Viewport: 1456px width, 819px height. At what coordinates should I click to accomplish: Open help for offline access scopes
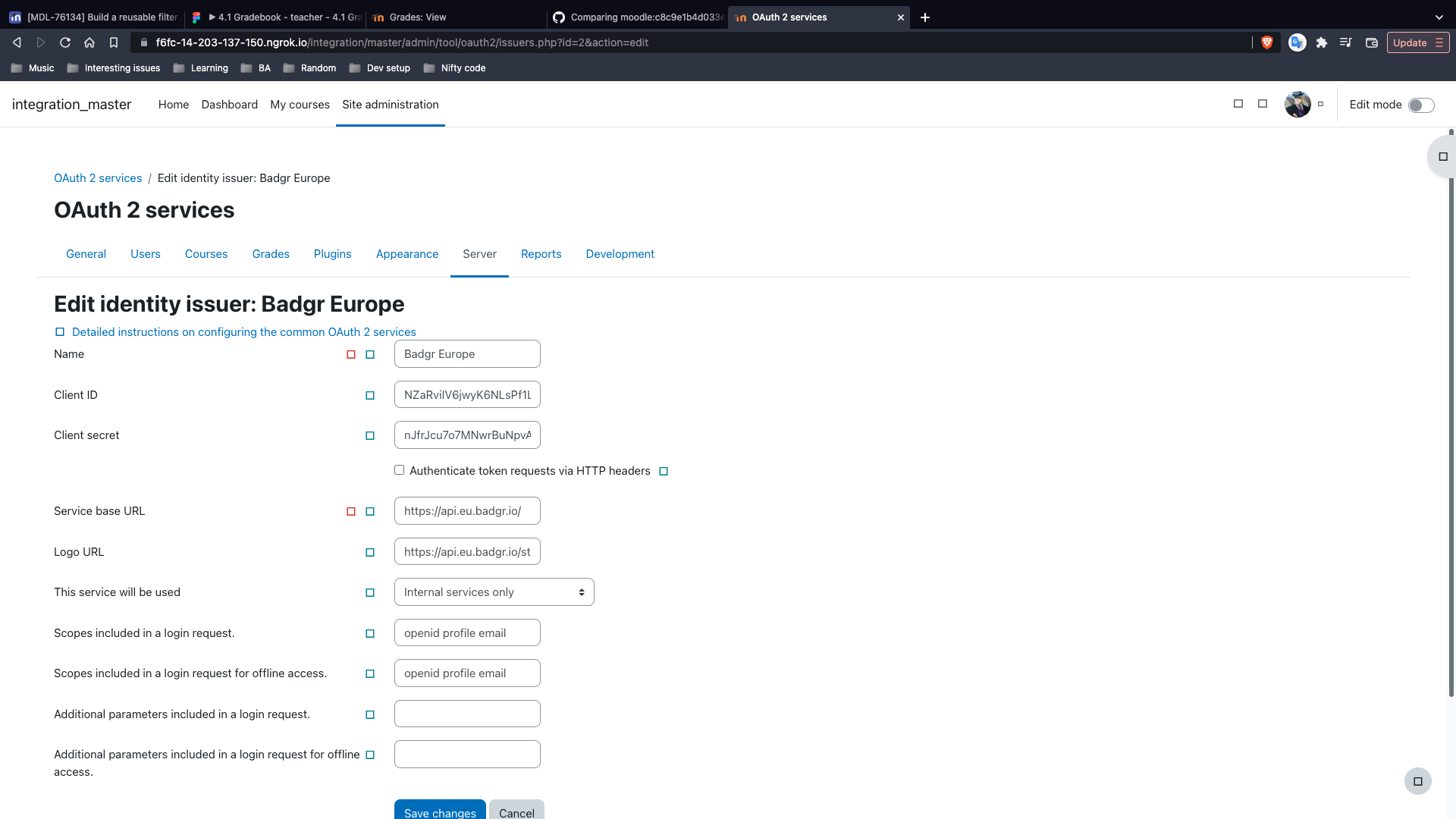[370, 674]
